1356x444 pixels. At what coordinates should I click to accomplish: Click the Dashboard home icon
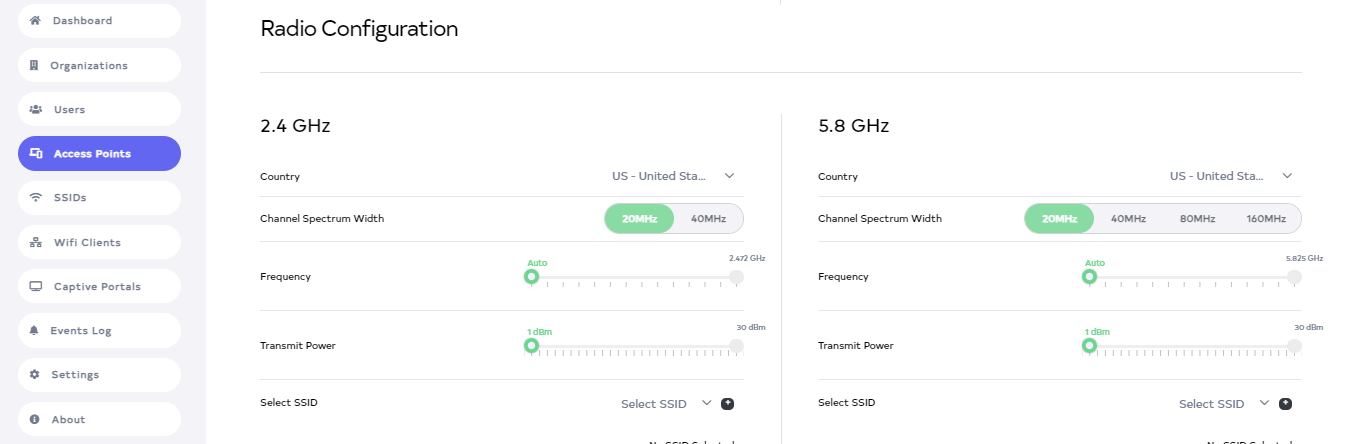tap(35, 21)
